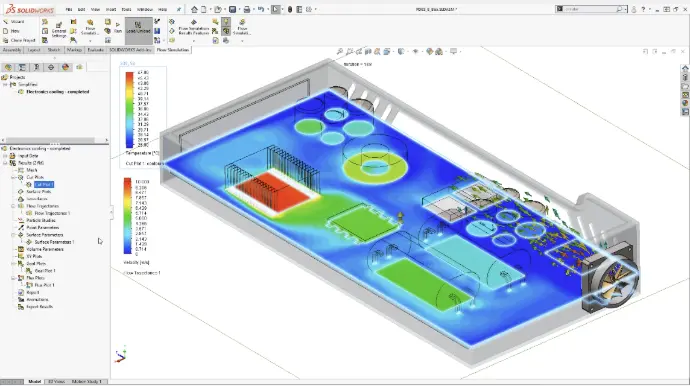Image resolution: width=690 pixels, height=386 pixels.
Task: Open the Tools menu
Action: click(x=126, y=9)
